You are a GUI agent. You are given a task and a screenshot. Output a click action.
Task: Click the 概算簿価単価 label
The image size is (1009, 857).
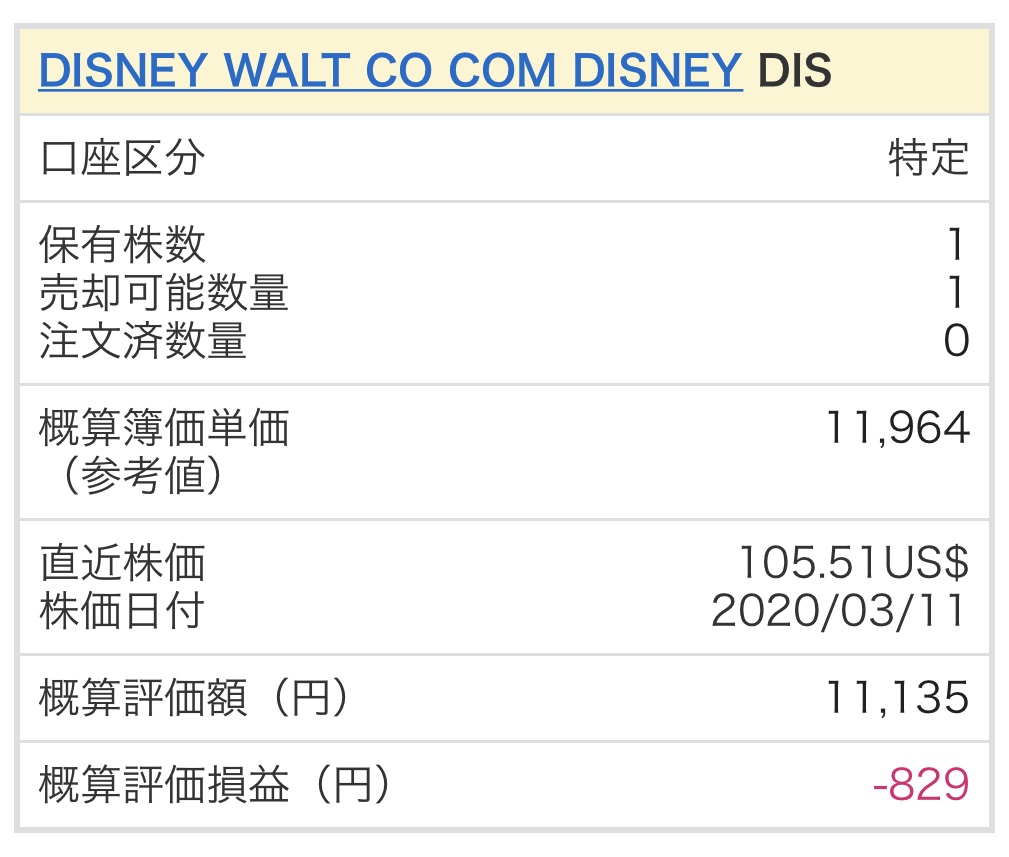coord(164,428)
